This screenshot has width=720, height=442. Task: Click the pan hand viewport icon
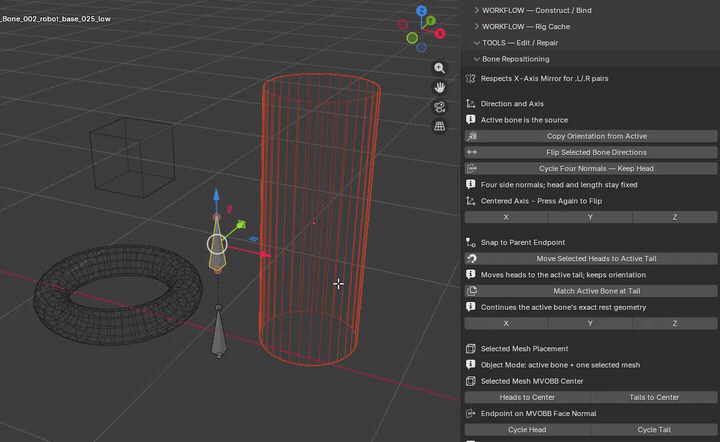click(439, 87)
